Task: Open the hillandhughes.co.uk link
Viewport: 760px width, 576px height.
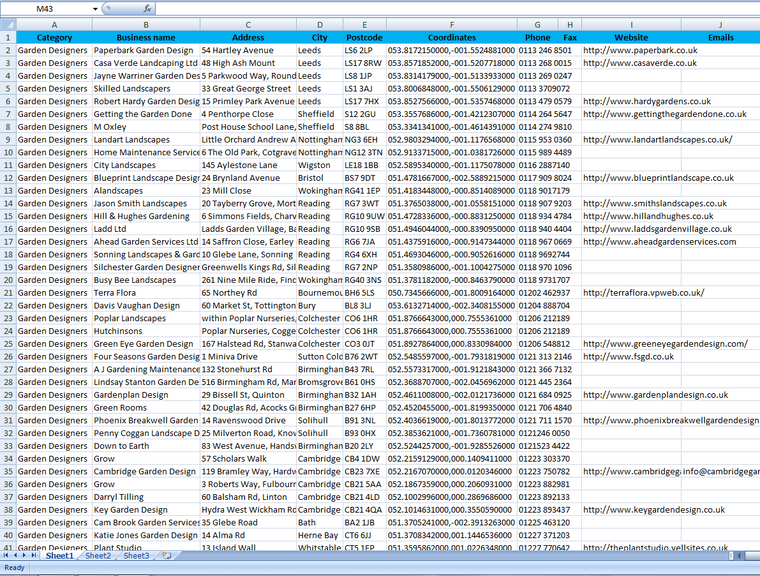Action: (x=648, y=216)
